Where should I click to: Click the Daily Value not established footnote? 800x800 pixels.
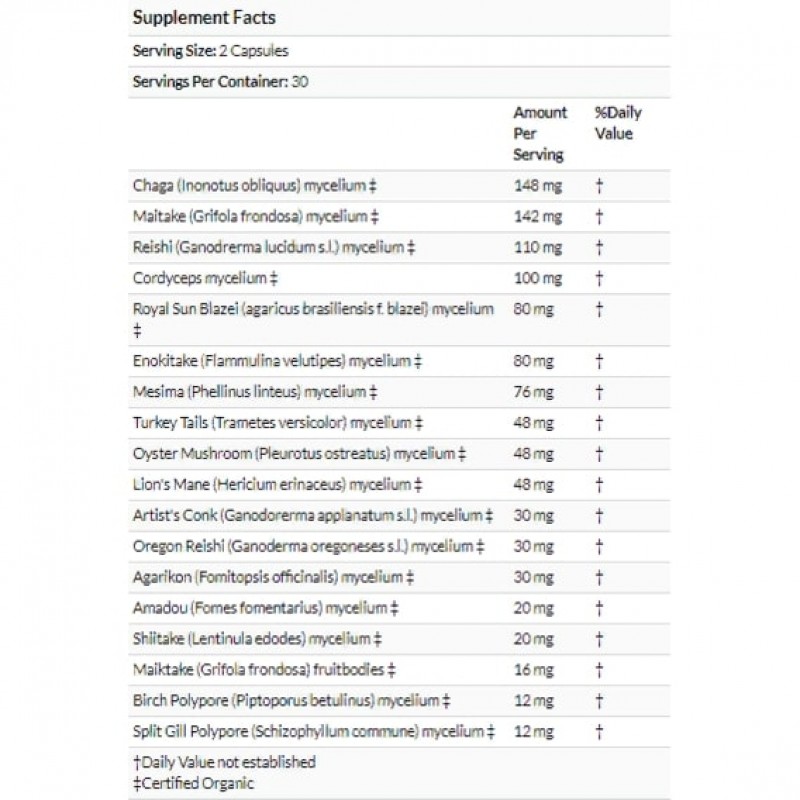[x=224, y=763]
